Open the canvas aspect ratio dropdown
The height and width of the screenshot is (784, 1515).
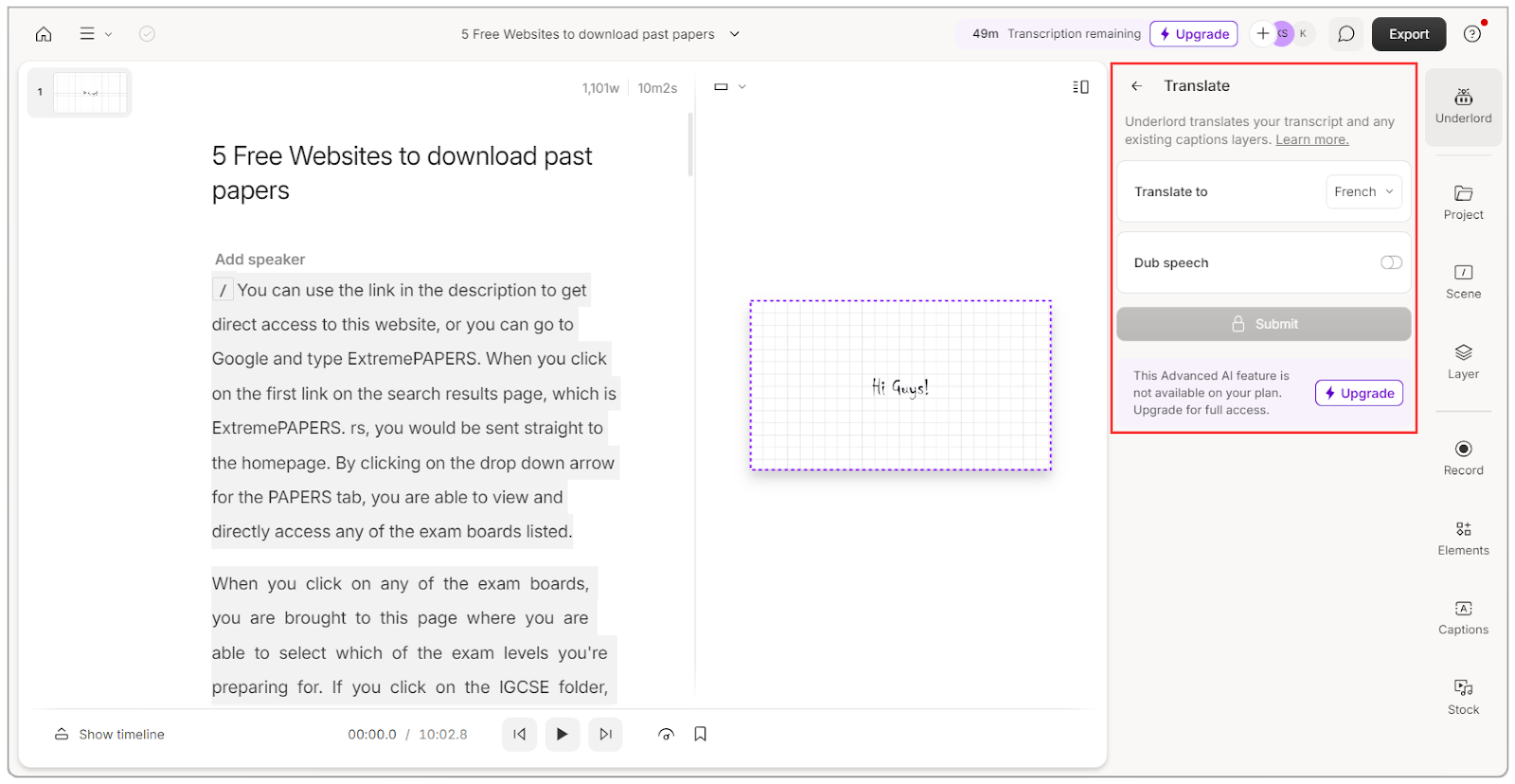click(730, 87)
